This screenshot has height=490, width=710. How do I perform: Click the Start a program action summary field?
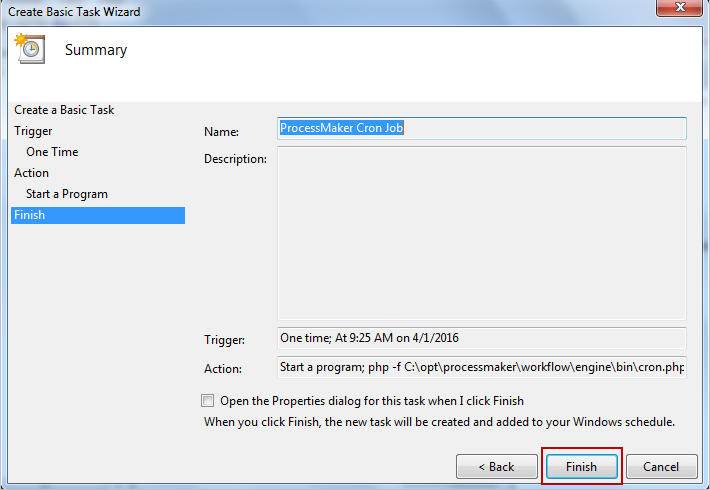coord(481,367)
